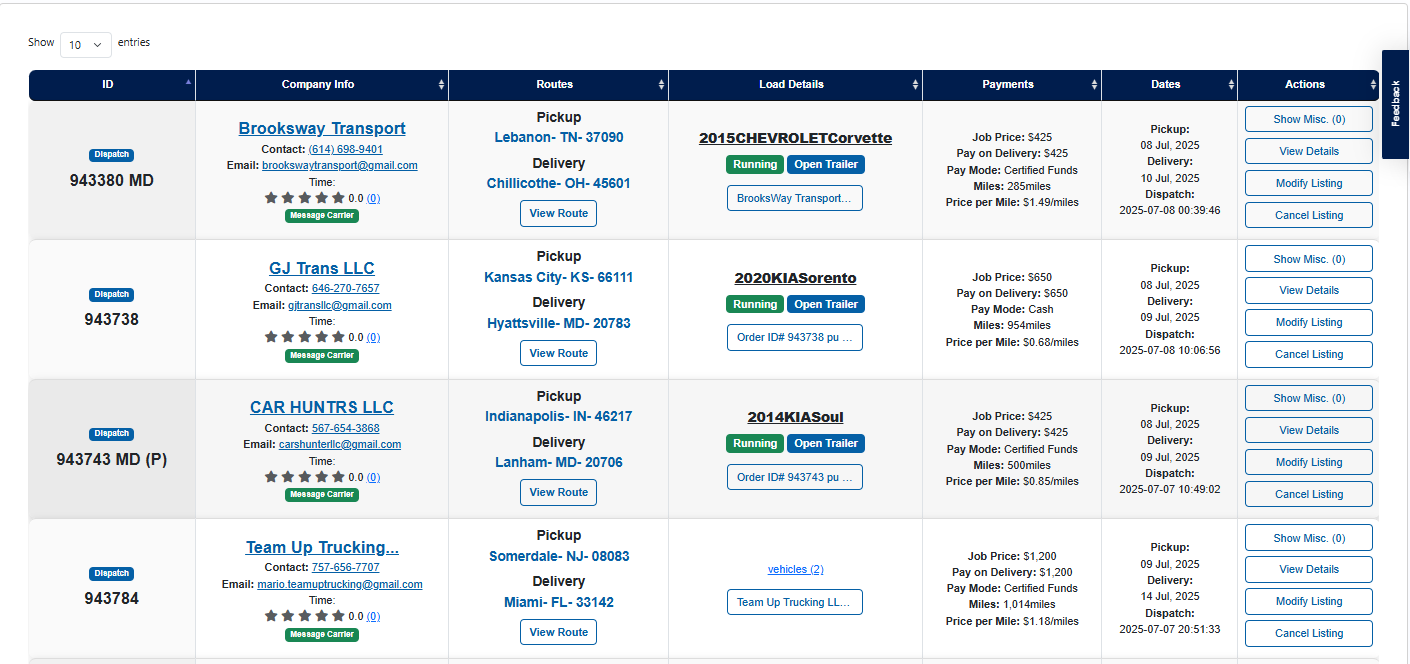View Route for Somerdale to Miami
1410x664 pixels.
[559, 632]
